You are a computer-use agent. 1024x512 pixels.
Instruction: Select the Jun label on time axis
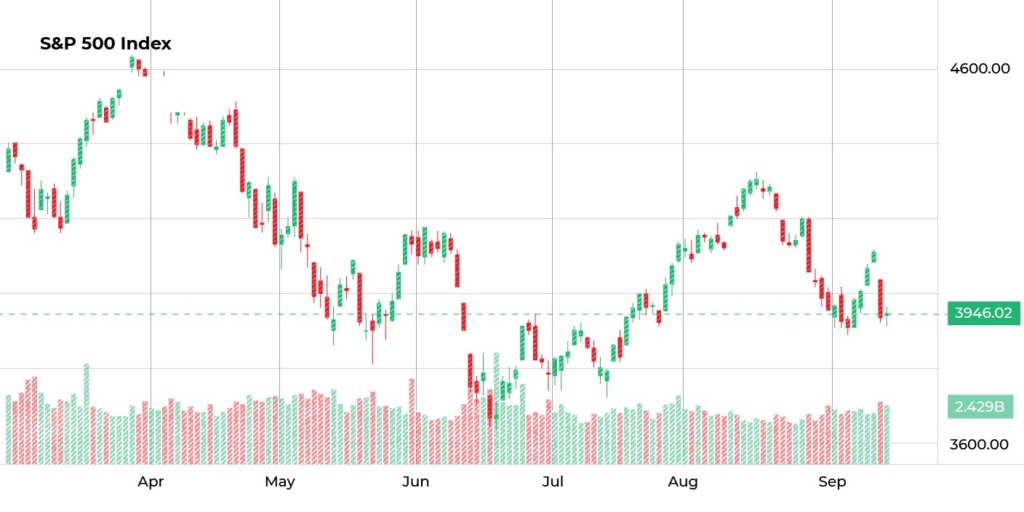(x=415, y=483)
